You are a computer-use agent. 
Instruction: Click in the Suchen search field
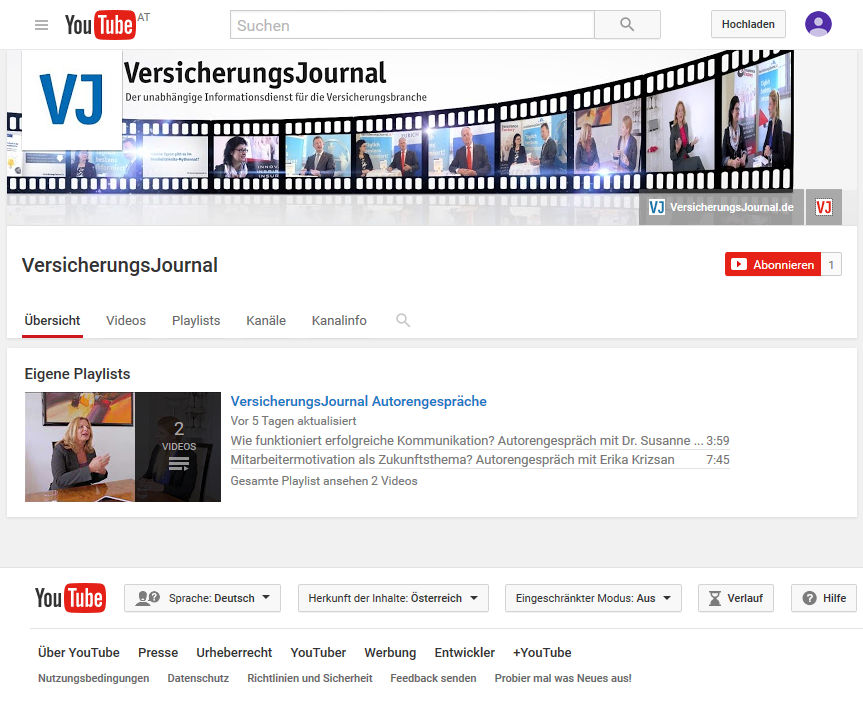coord(412,25)
